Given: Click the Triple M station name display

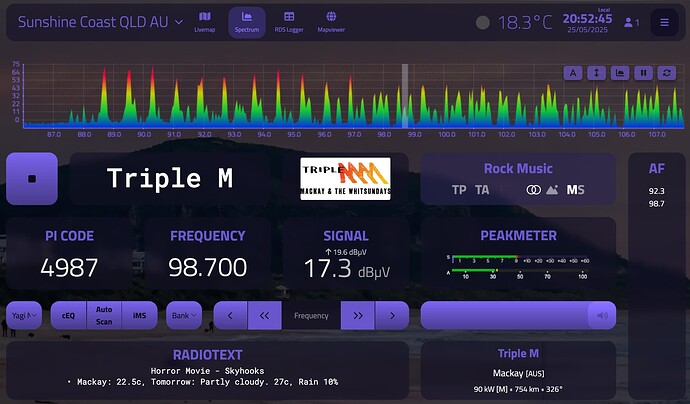Looking at the screenshot, I should pyautogui.click(x=170, y=178).
